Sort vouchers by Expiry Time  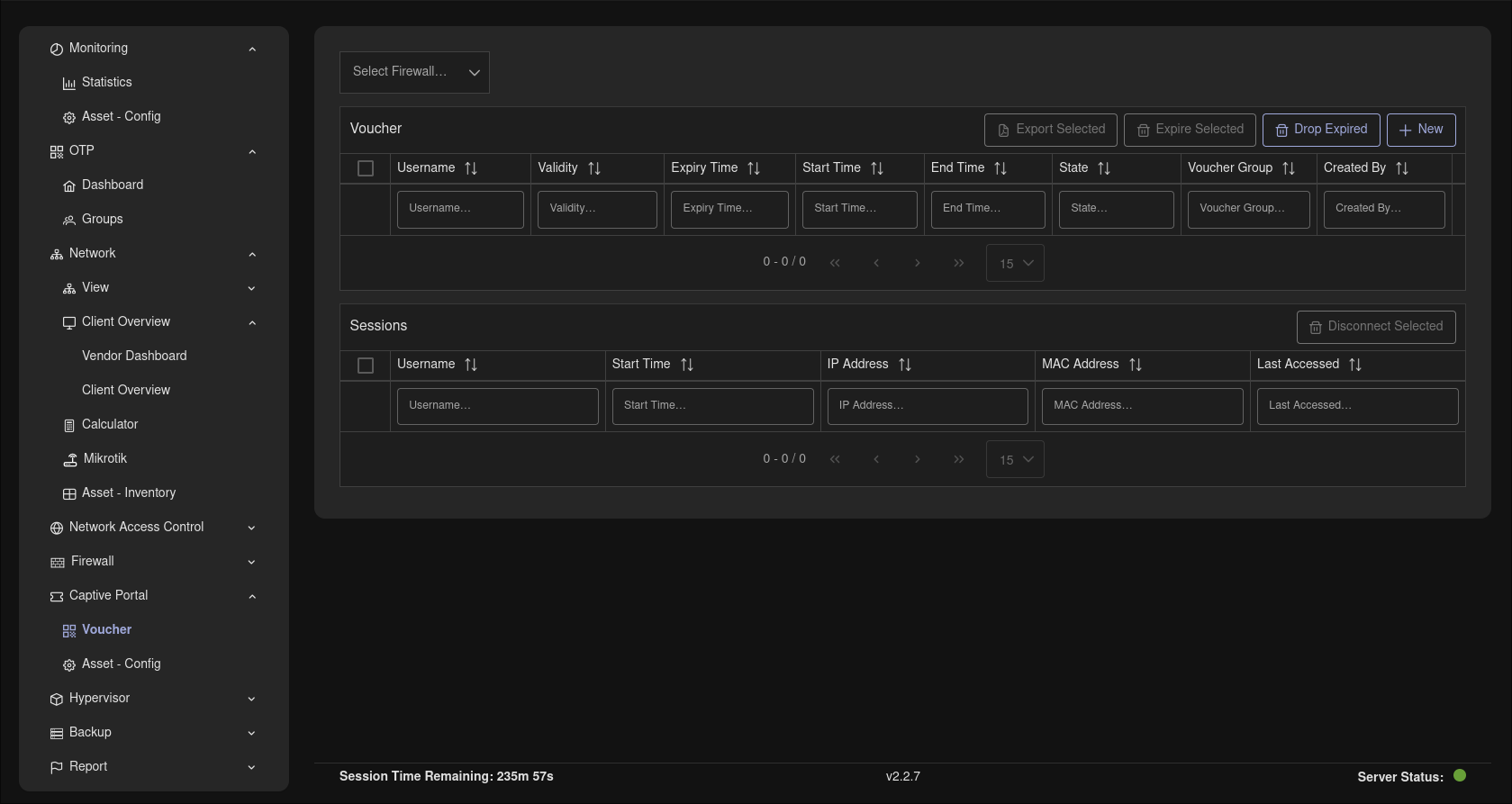pyautogui.click(x=754, y=168)
